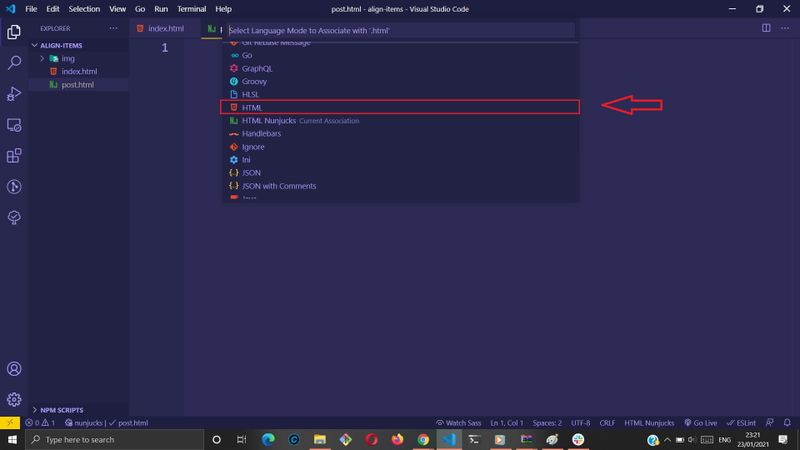
Task: Click the split editor icon
Action: point(766,29)
